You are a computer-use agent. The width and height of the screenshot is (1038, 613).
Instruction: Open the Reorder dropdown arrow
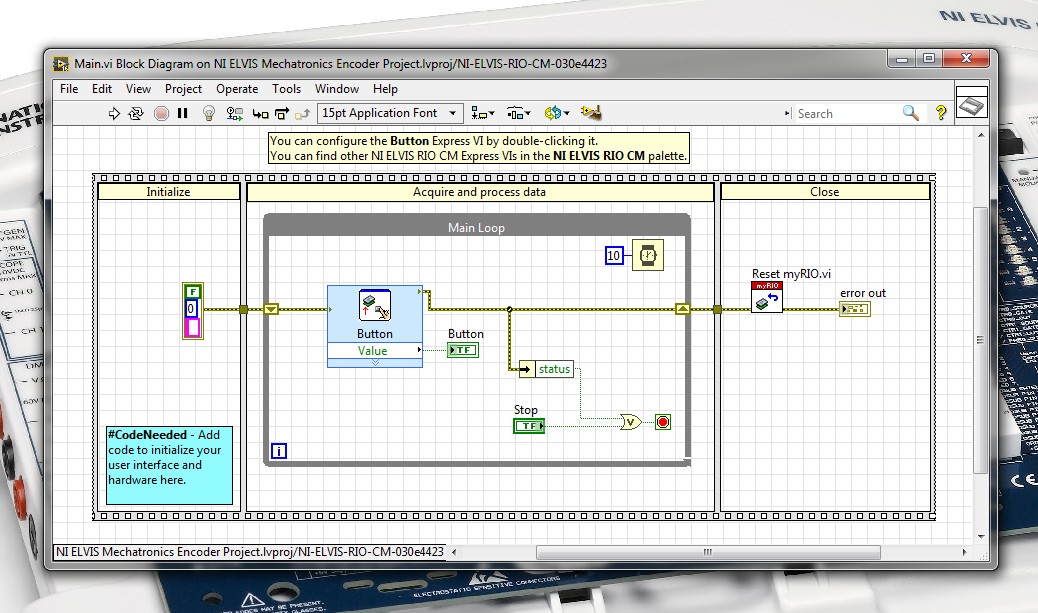[x=566, y=113]
